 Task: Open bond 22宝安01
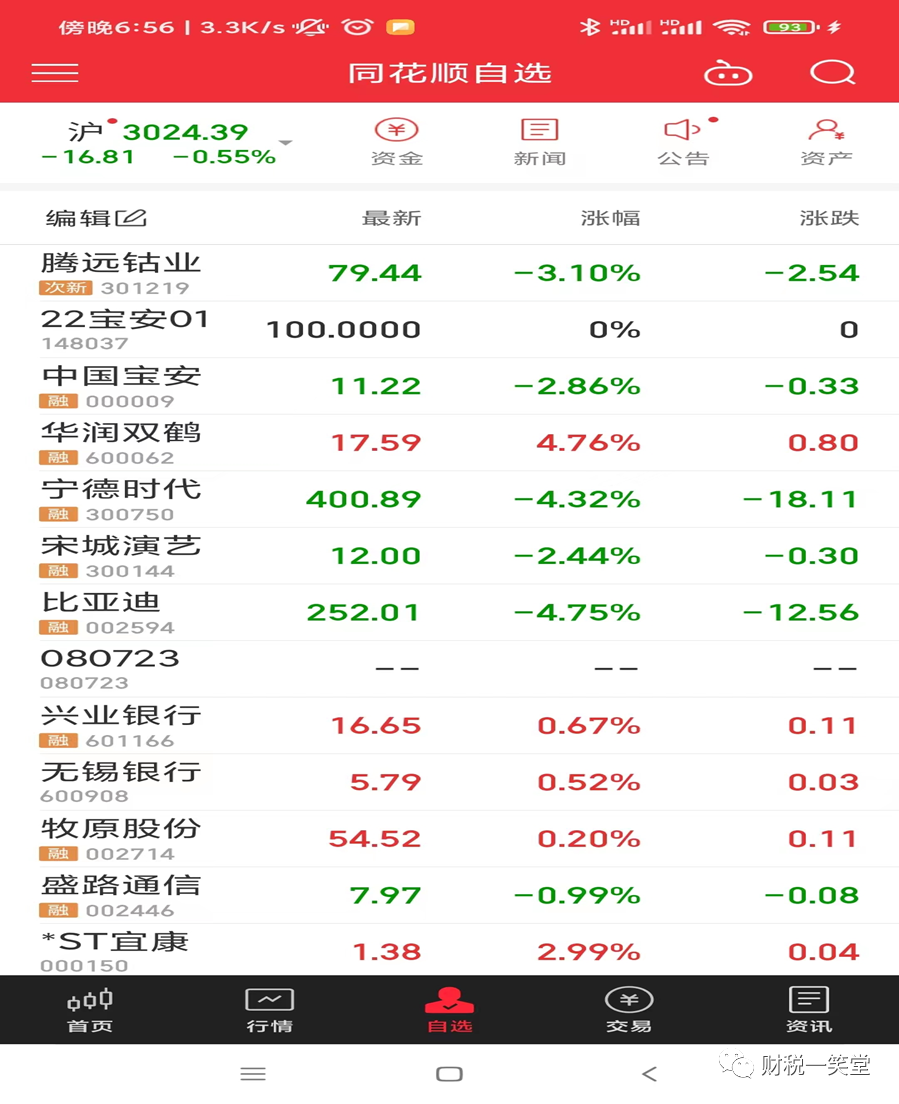click(x=449, y=330)
